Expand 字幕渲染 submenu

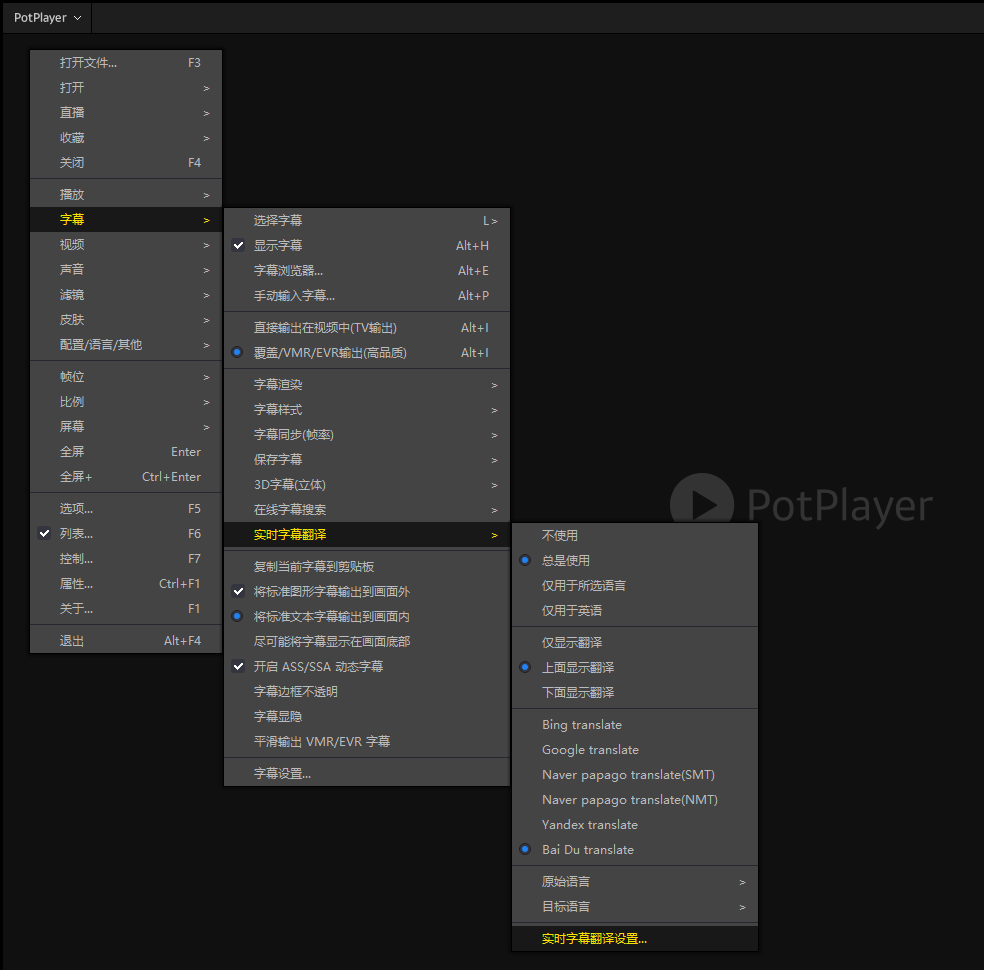point(366,385)
